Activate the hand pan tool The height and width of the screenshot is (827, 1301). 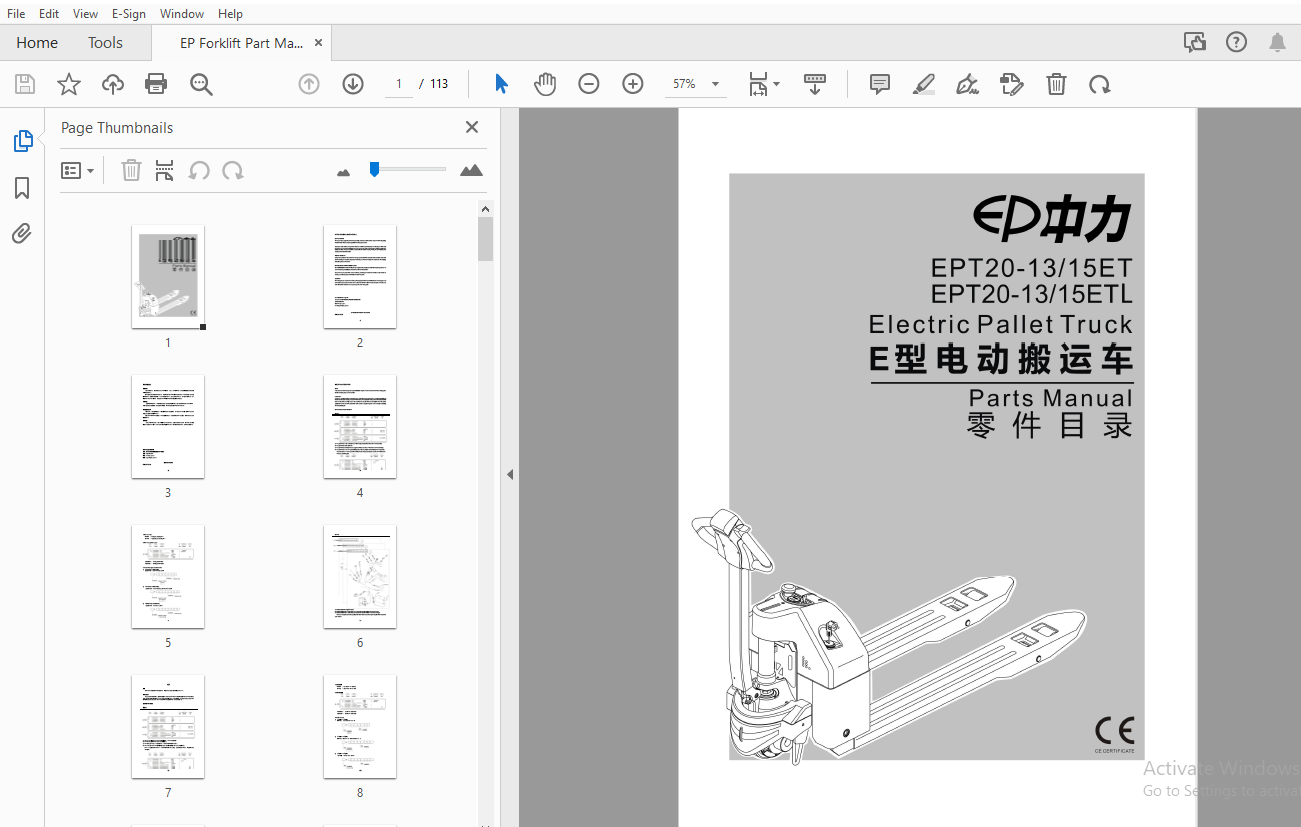[545, 84]
